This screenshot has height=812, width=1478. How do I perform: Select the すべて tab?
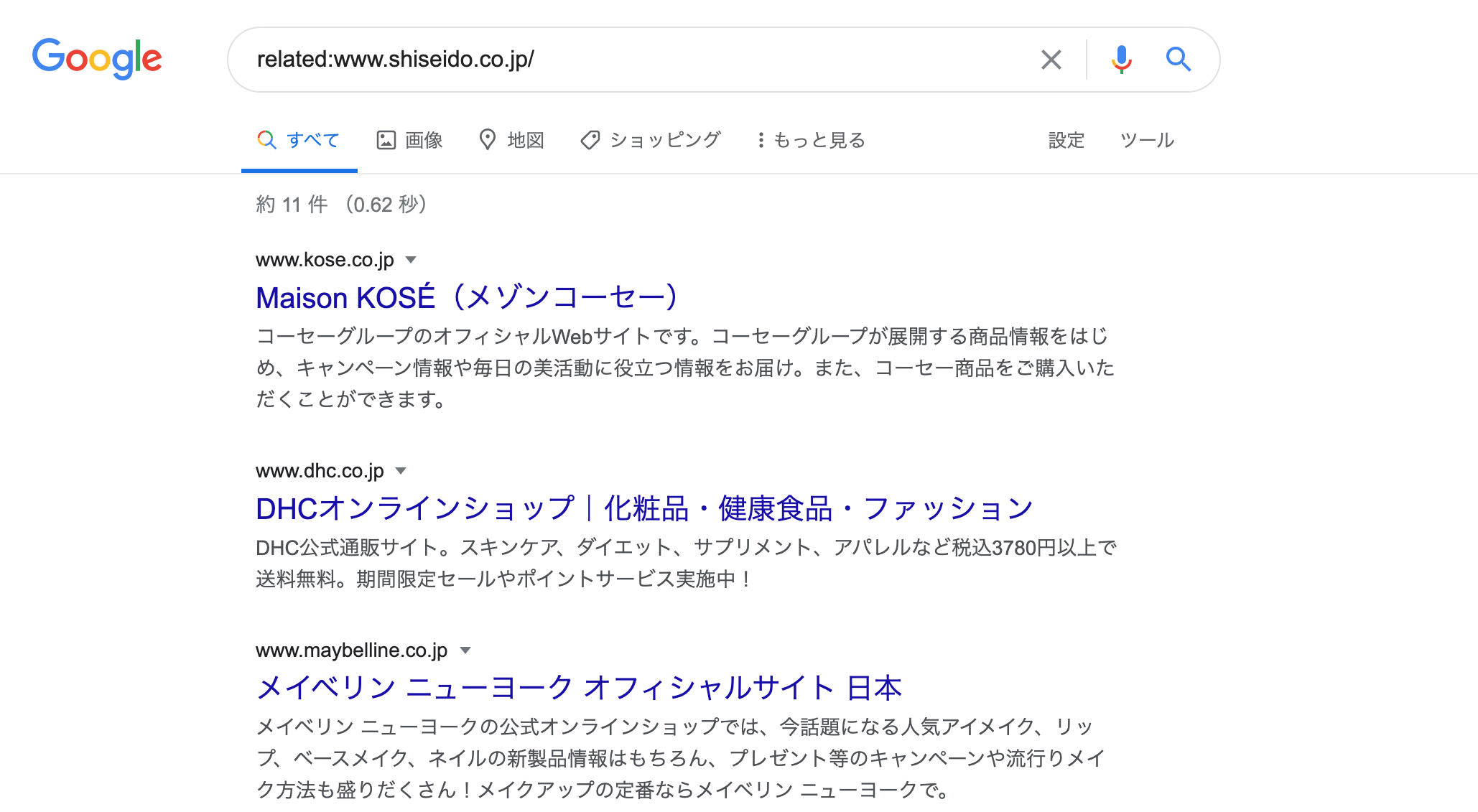(299, 140)
